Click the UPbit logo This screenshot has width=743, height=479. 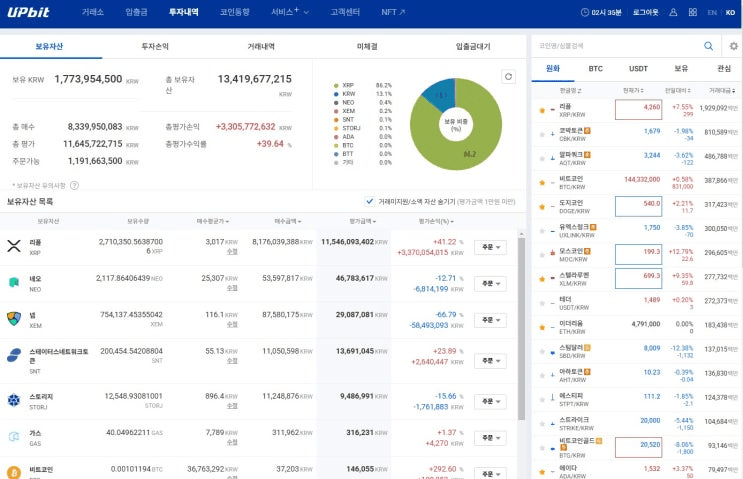[x=28, y=12]
